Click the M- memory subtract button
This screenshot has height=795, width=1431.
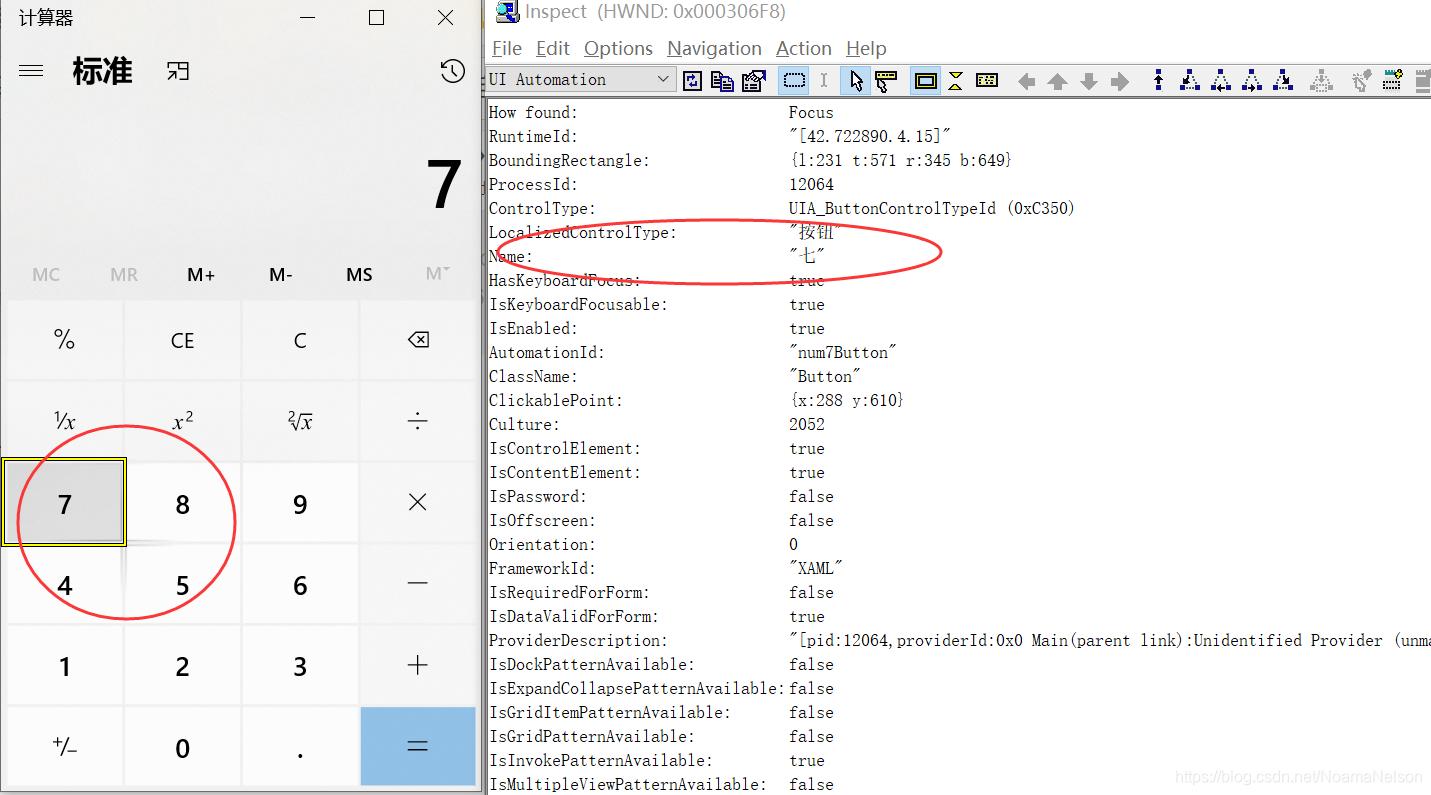click(x=281, y=274)
